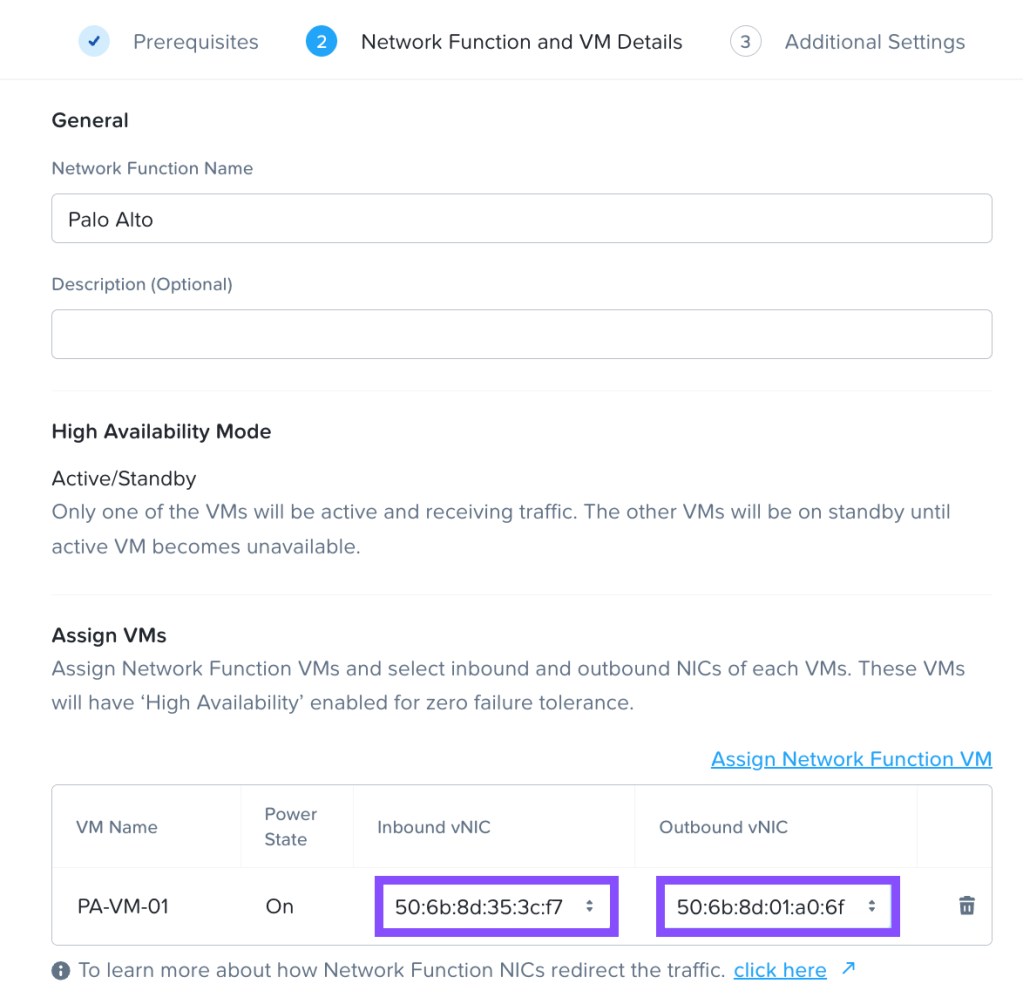This screenshot has height=1004, width=1023.
Task: Click the Outbound vNIC column header
Action: 723,827
